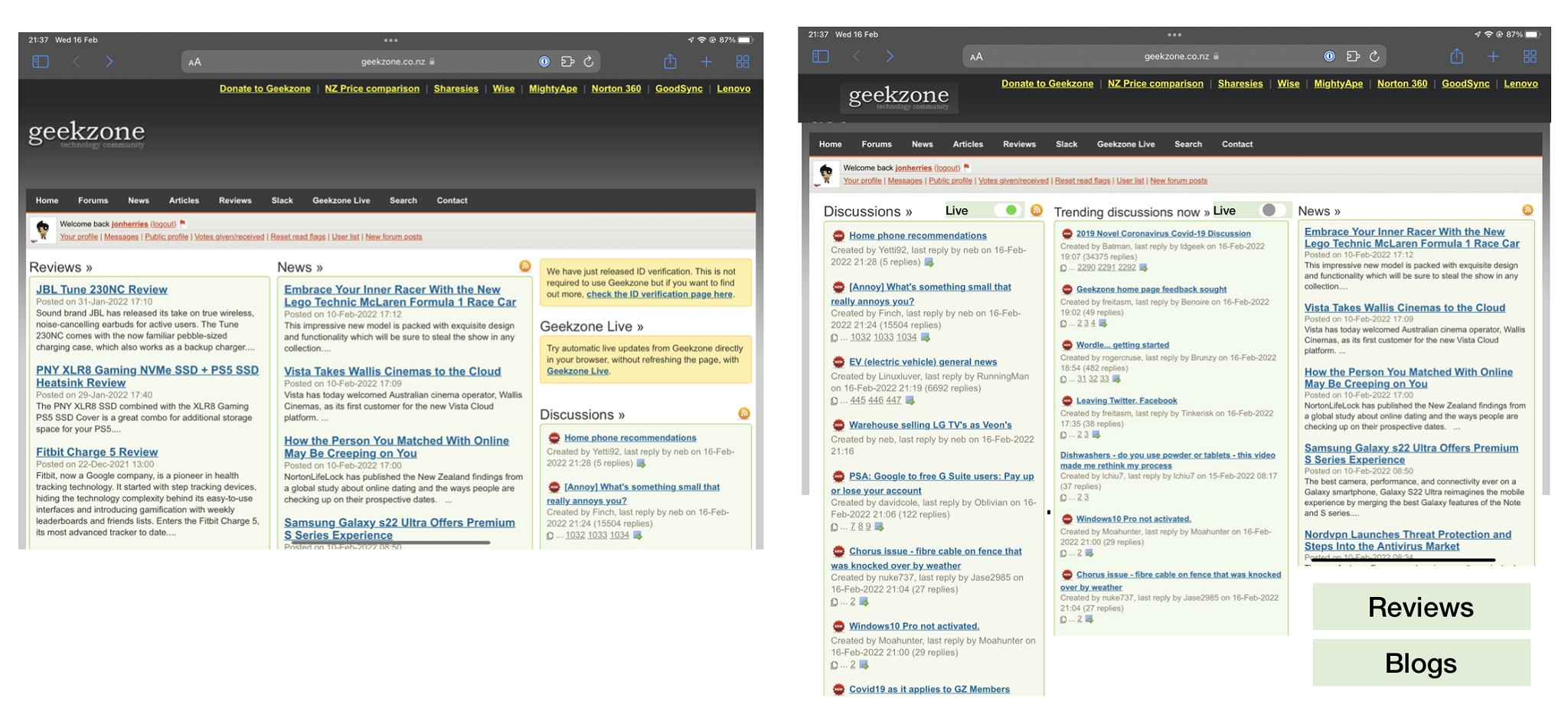Open tab overview grid icon in left screenshot
Screen dimensions: 1568x724
pyautogui.click(x=743, y=61)
